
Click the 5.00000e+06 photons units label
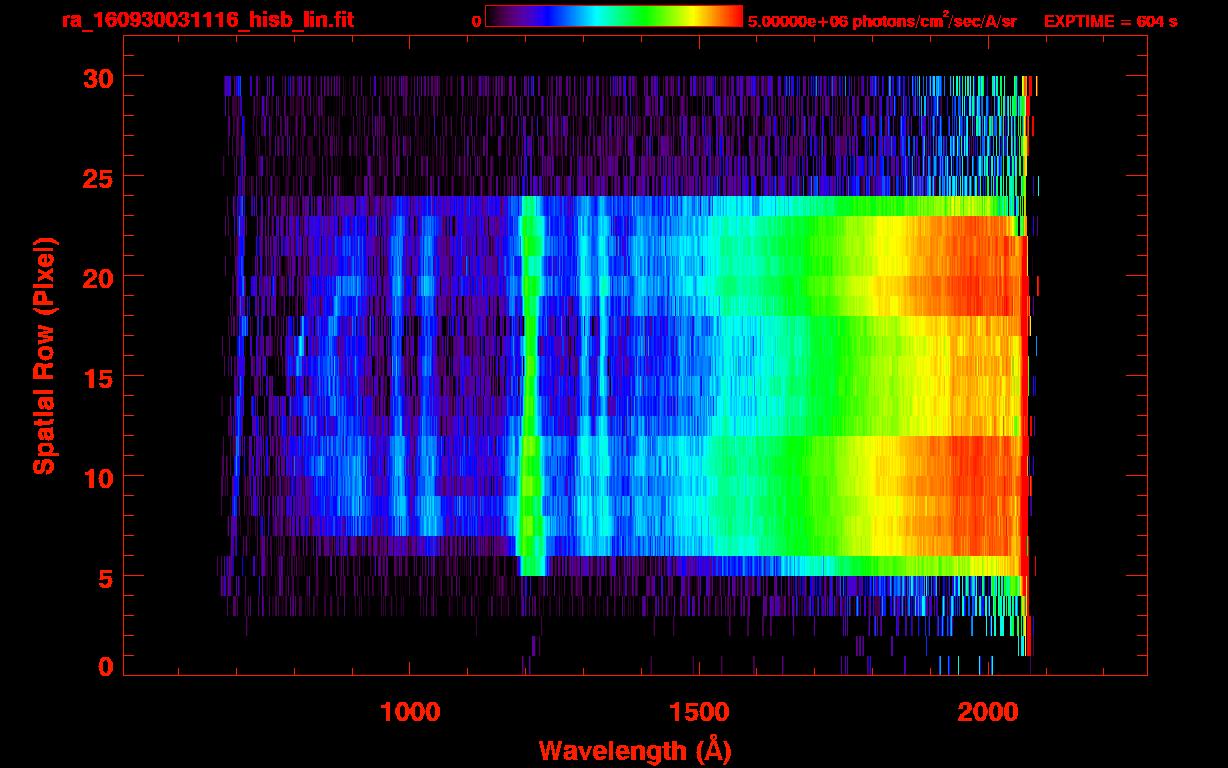pyautogui.click(x=882, y=20)
